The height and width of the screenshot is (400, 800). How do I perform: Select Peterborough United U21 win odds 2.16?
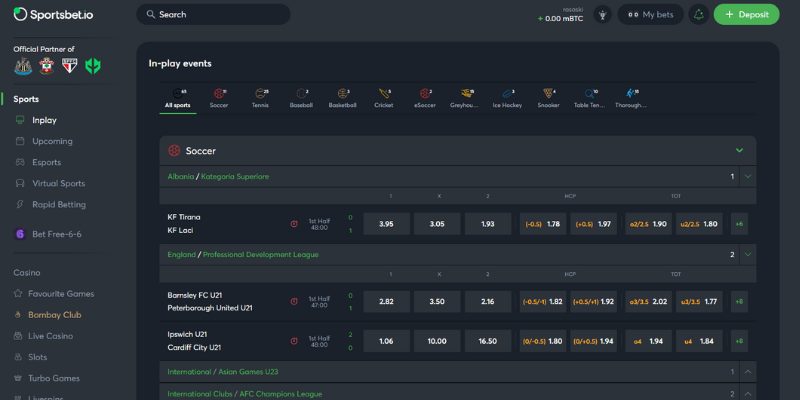(488, 302)
